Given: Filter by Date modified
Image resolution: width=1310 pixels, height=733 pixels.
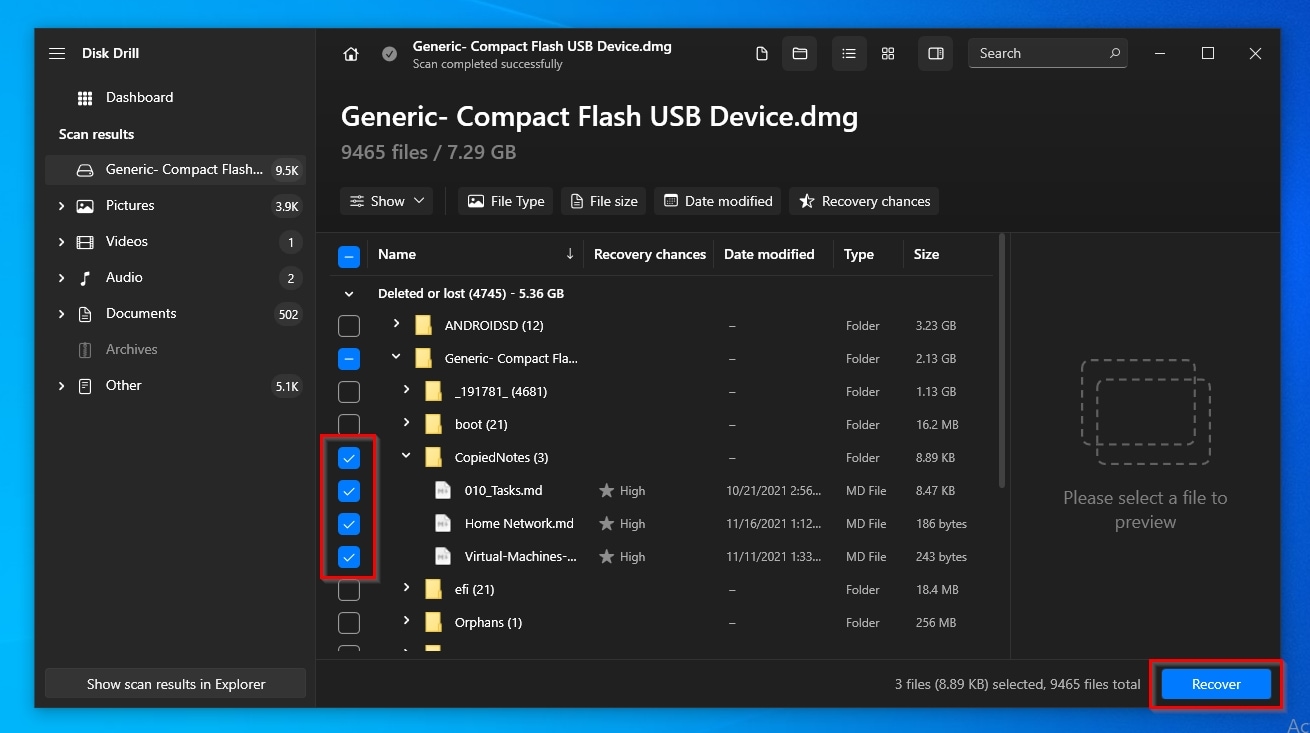Looking at the screenshot, I should [718, 201].
